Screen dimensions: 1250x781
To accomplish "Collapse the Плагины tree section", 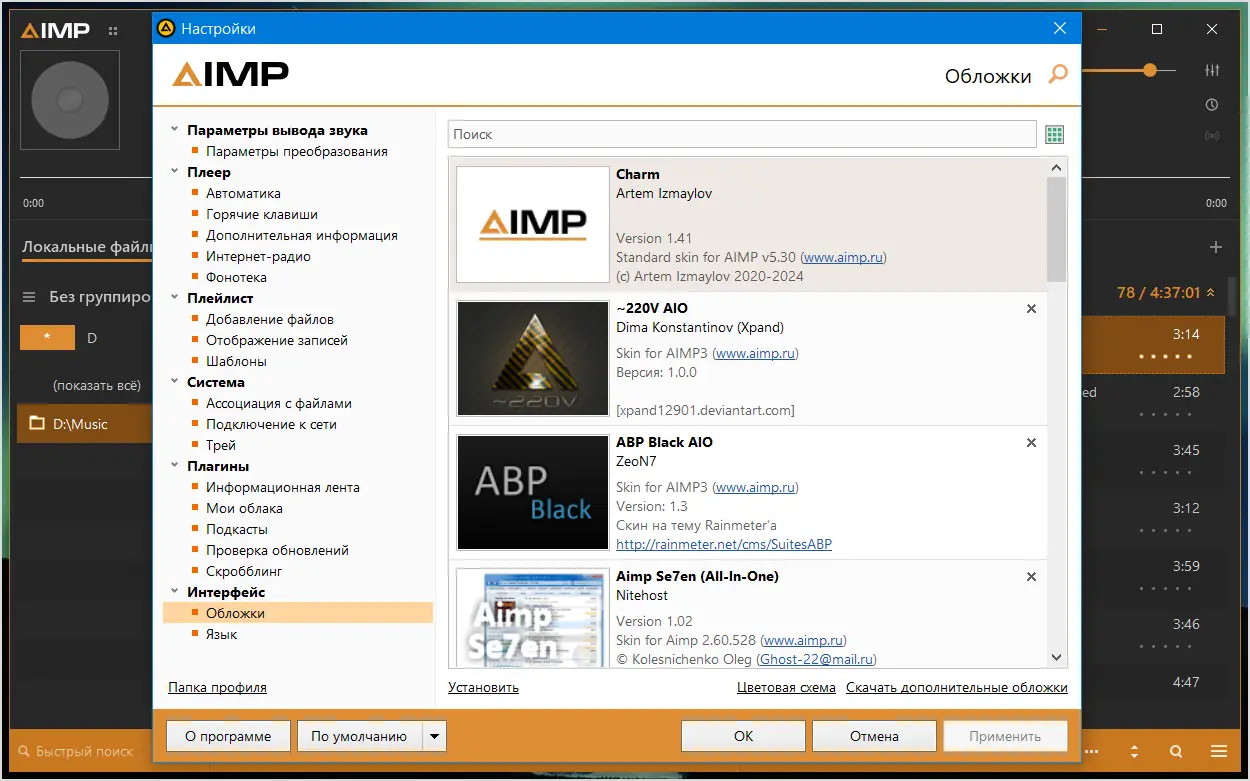I will [175, 466].
